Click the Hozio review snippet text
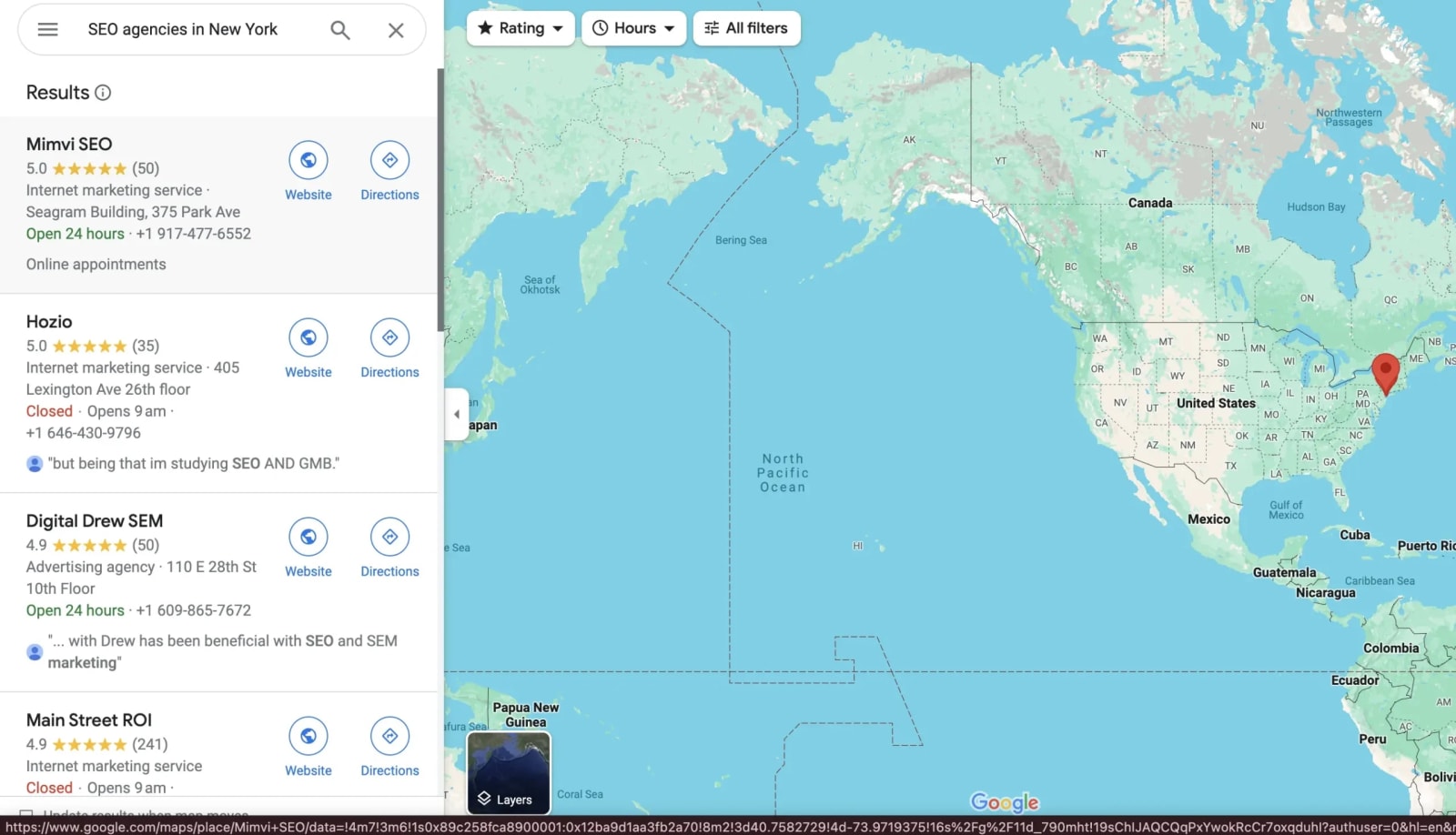 pos(194,464)
